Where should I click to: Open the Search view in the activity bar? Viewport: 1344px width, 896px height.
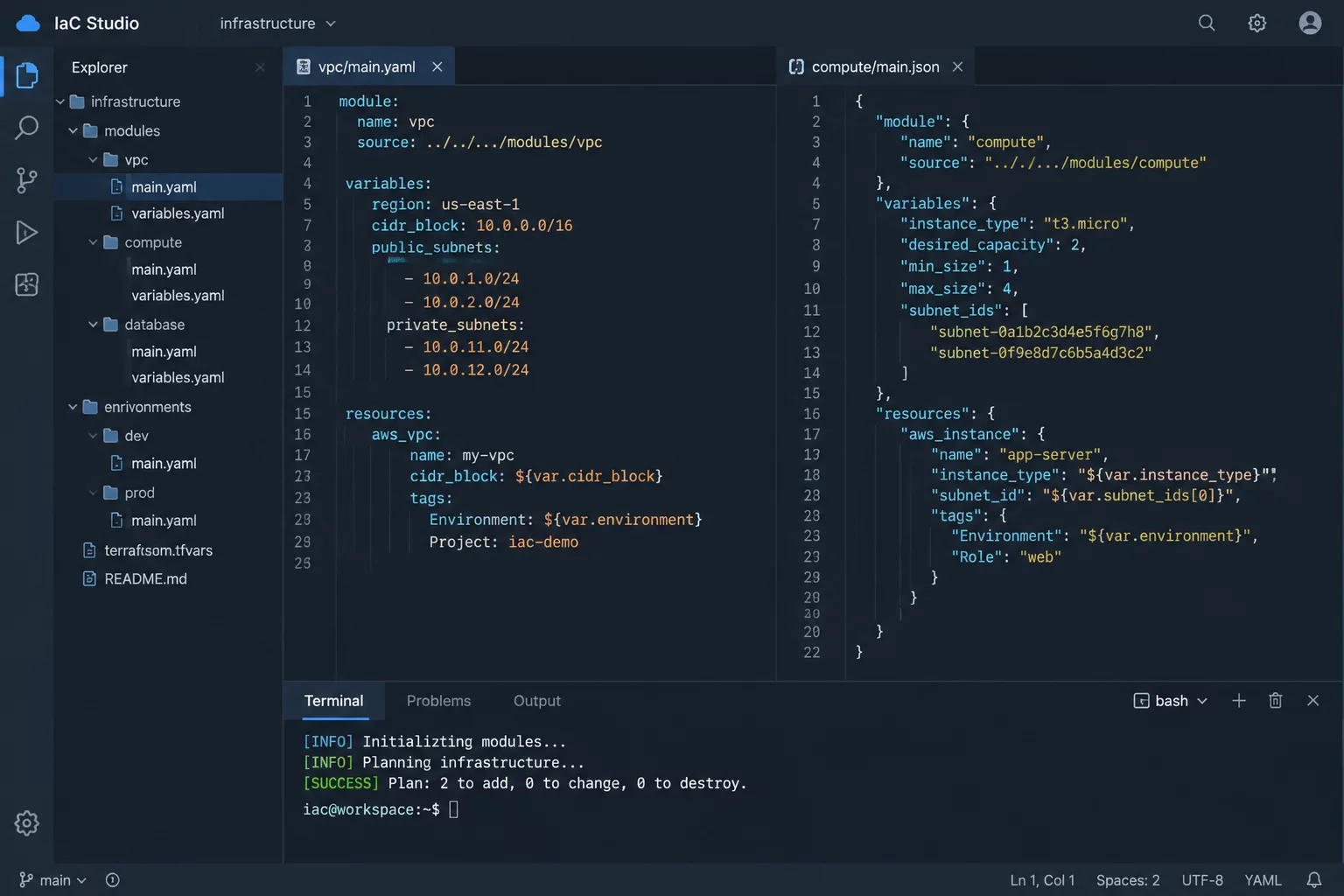(27, 128)
